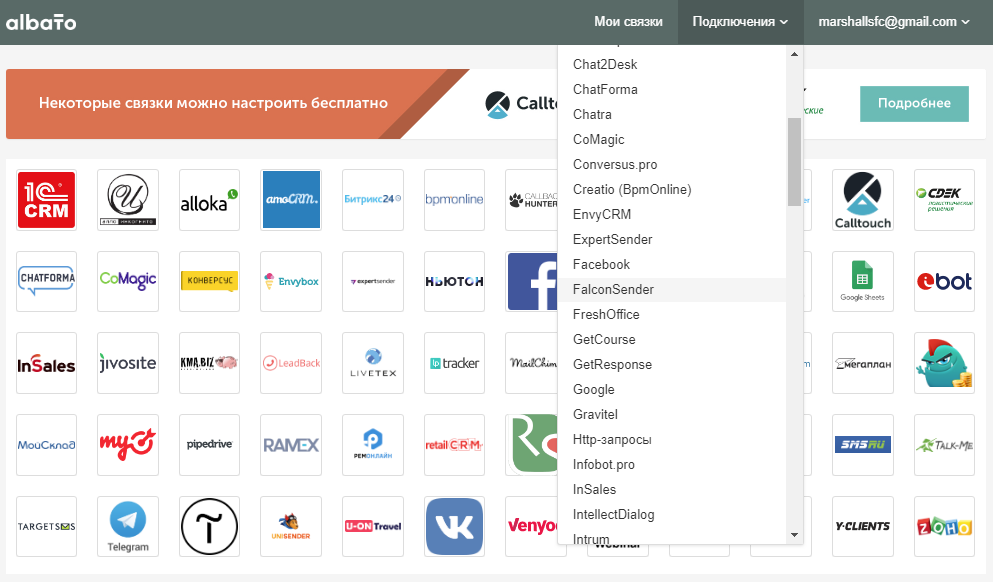Viewport: 993px width, 582px height.
Task: Select GetResponse entry
Action: coord(671,365)
